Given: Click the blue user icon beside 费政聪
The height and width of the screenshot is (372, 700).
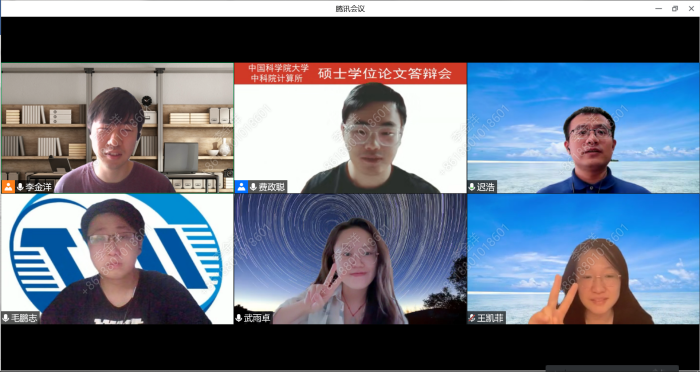Looking at the screenshot, I should coord(242,187).
